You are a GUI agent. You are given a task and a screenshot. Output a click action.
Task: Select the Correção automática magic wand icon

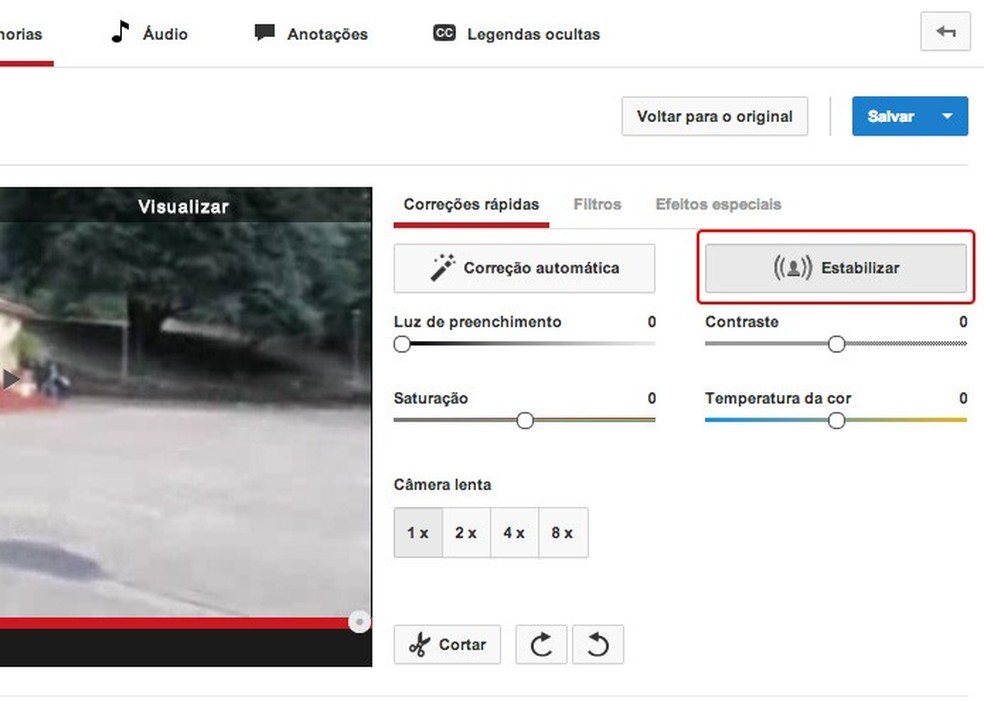tap(441, 267)
